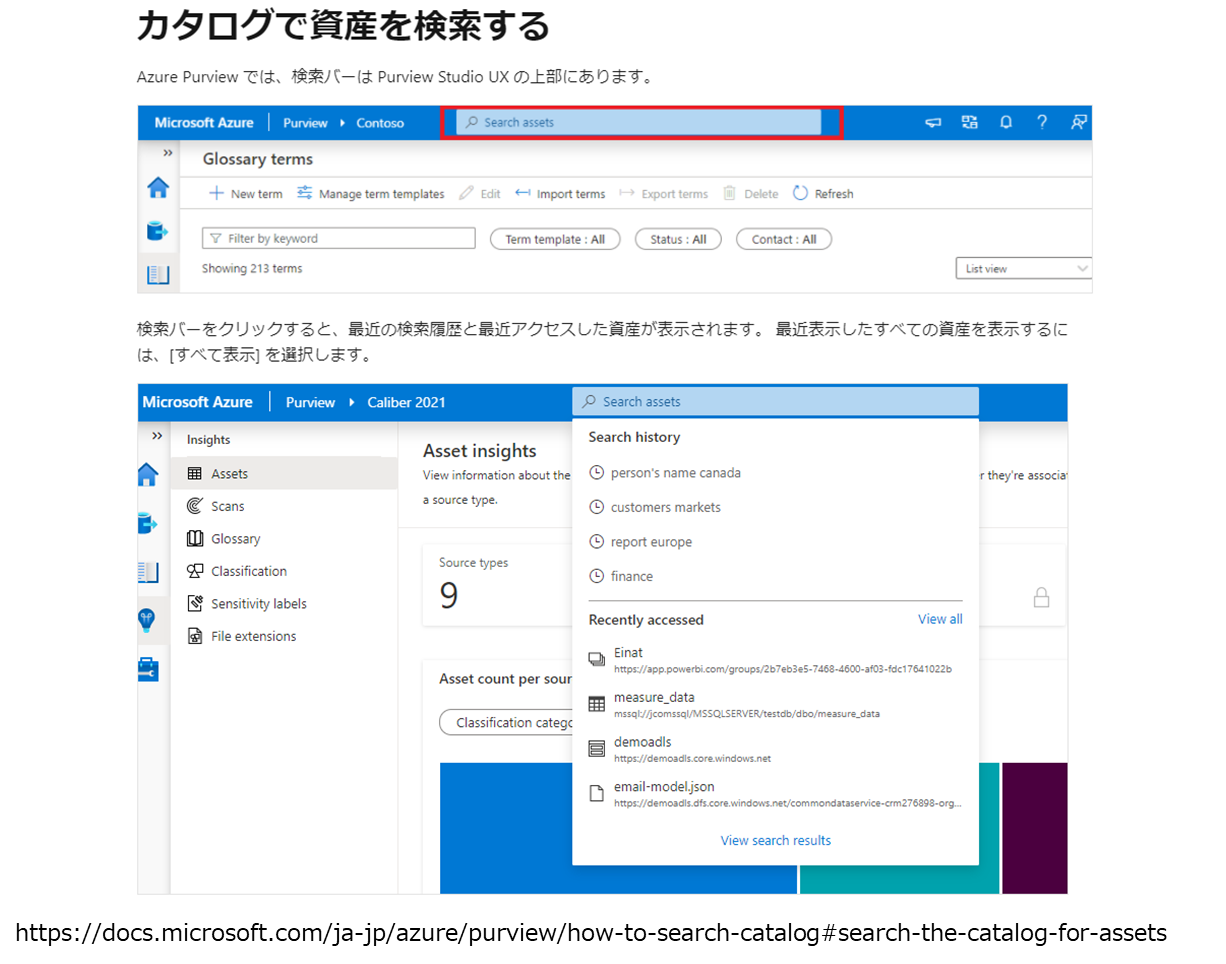Open the data sources icon below Home in Glossary terms screenshot
The height and width of the screenshot is (964, 1226).
(157, 232)
